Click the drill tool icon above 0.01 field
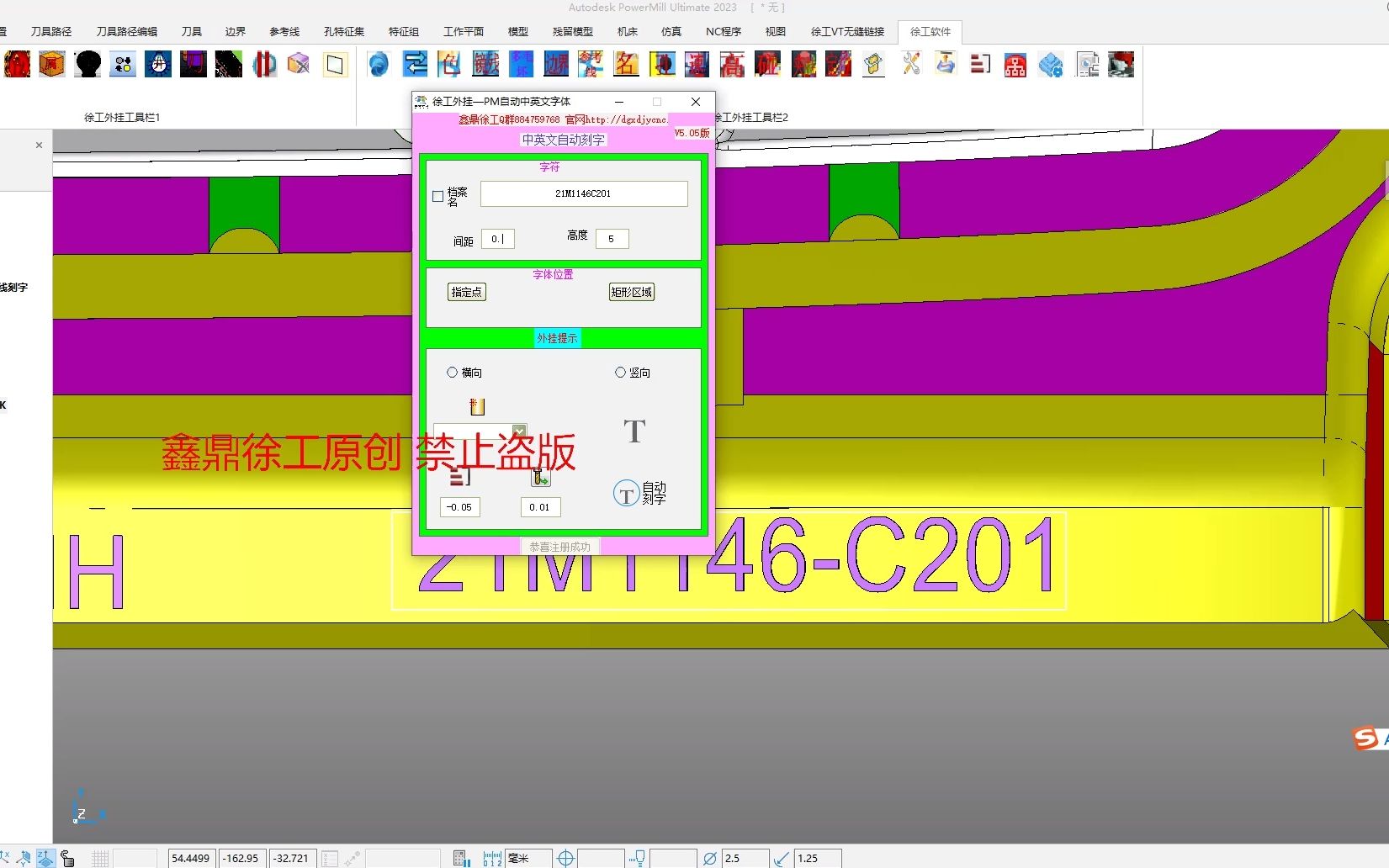This screenshot has width=1389, height=868. 540,477
